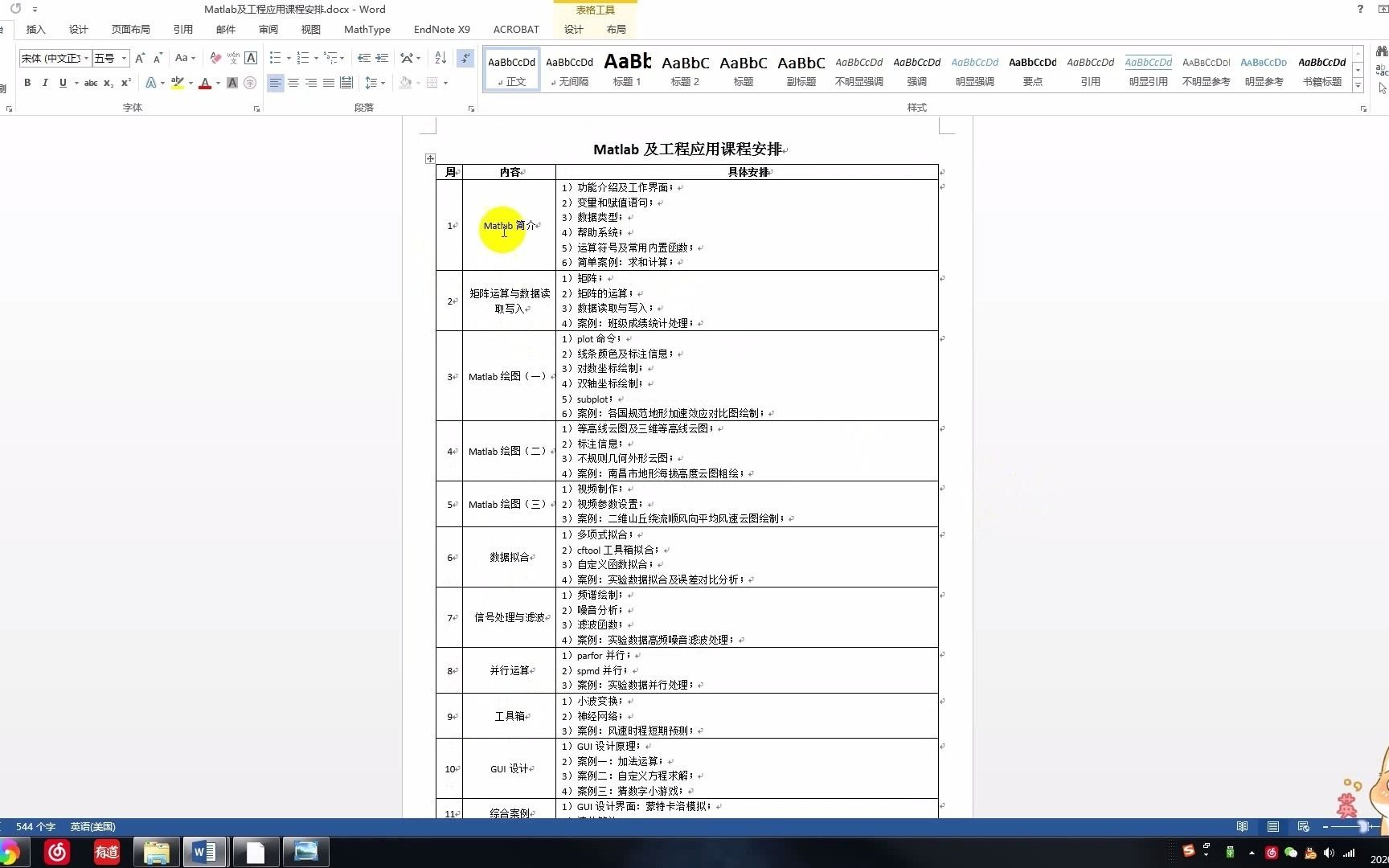The image size is (1389, 868).
Task: Open the Change Case Aa dropdown
Action: (185, 58)
